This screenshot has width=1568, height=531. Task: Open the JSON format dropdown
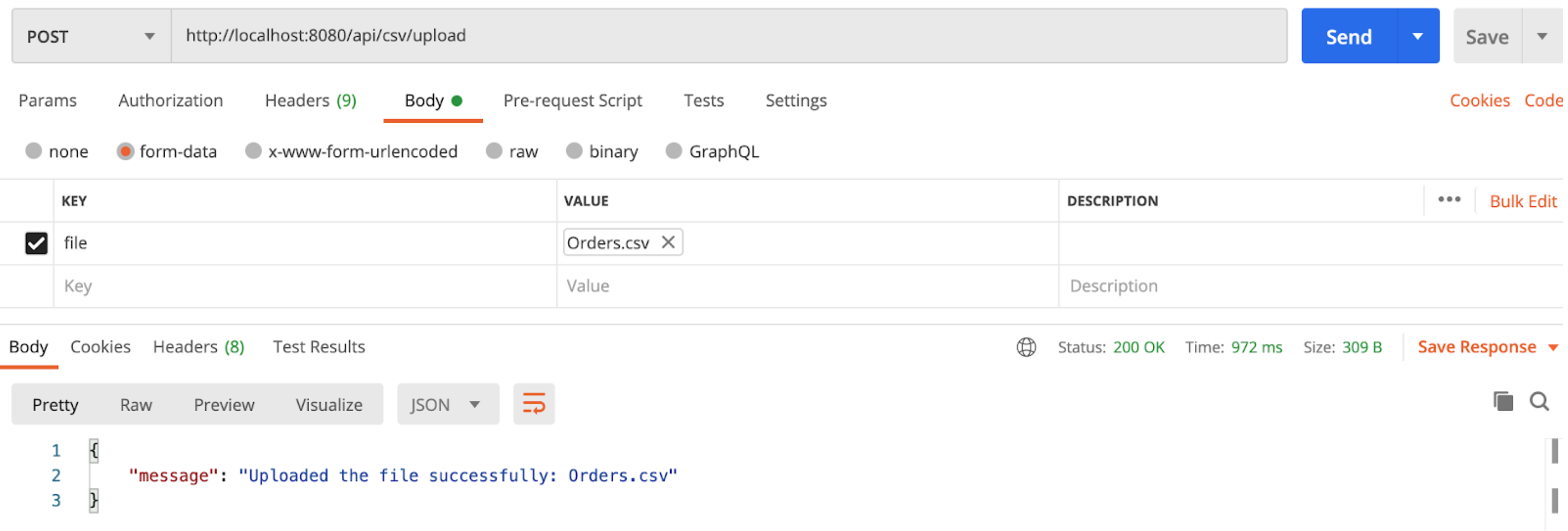click(x=448, y=405)
